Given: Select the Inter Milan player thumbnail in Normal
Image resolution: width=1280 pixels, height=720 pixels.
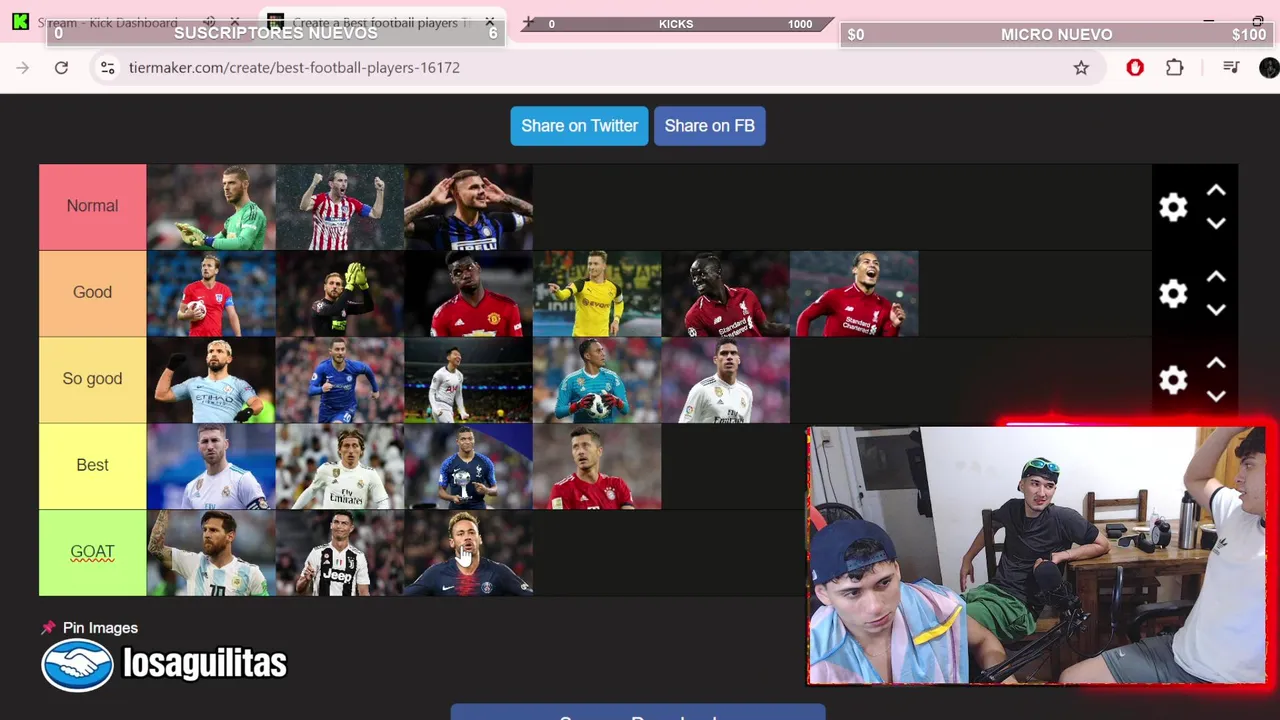Looking at the screenshot, I should (468, 207).
